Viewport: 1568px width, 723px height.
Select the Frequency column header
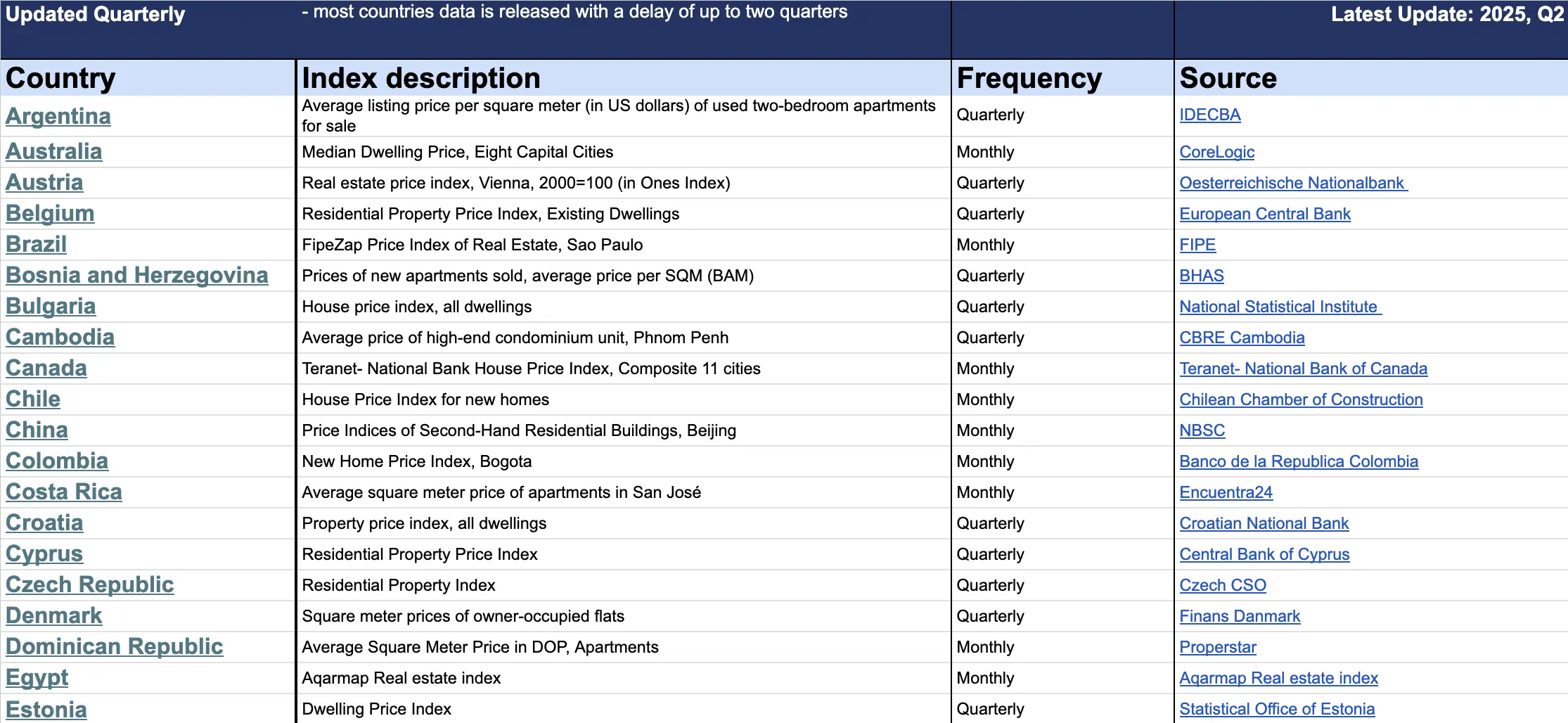click(x=1029, y=78)
